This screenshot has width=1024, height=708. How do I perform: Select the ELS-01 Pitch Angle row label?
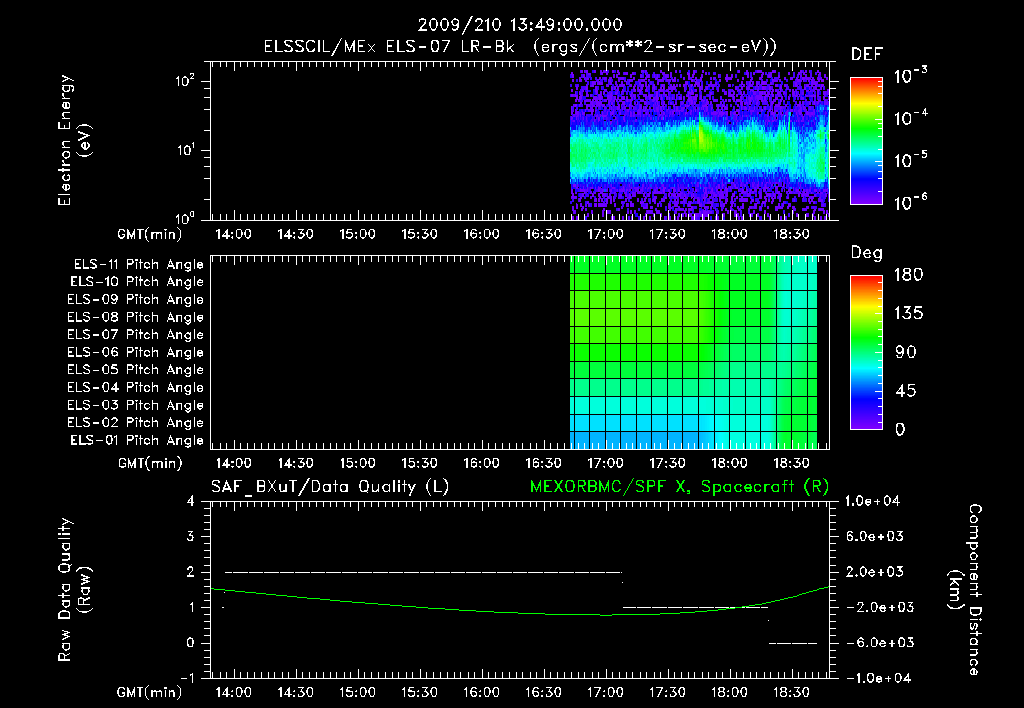pyautogui.click(x=137, y=440)
